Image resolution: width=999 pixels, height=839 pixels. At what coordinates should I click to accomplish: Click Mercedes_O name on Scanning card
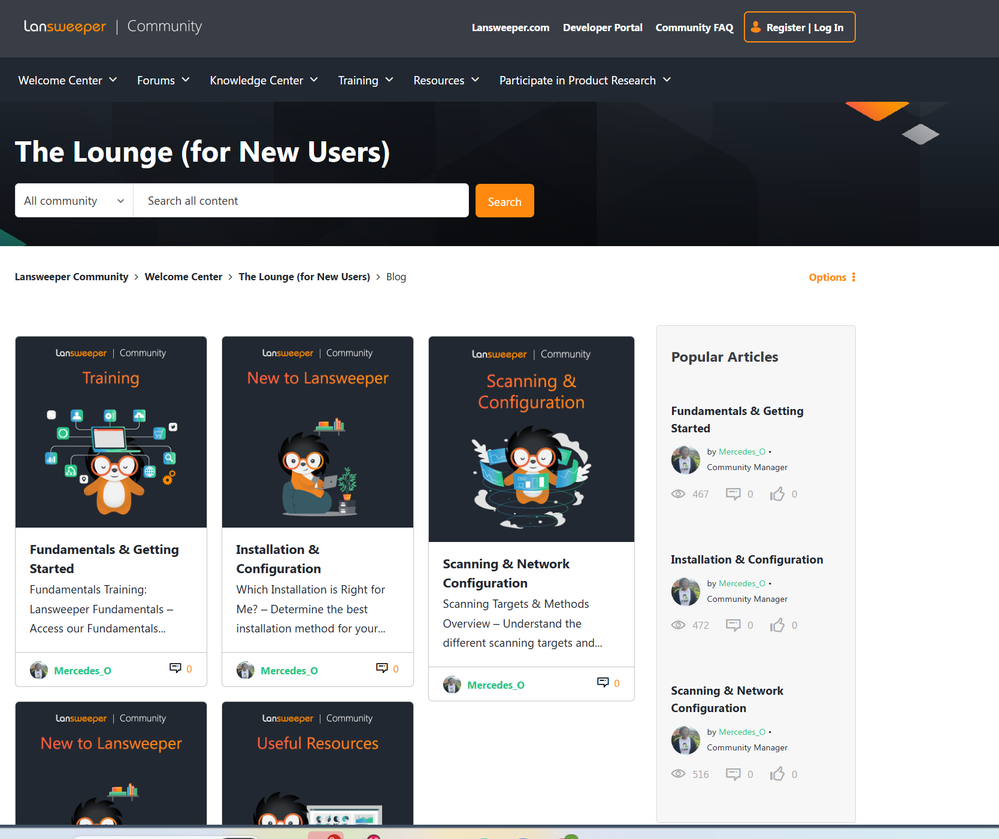tap(496, 685)
